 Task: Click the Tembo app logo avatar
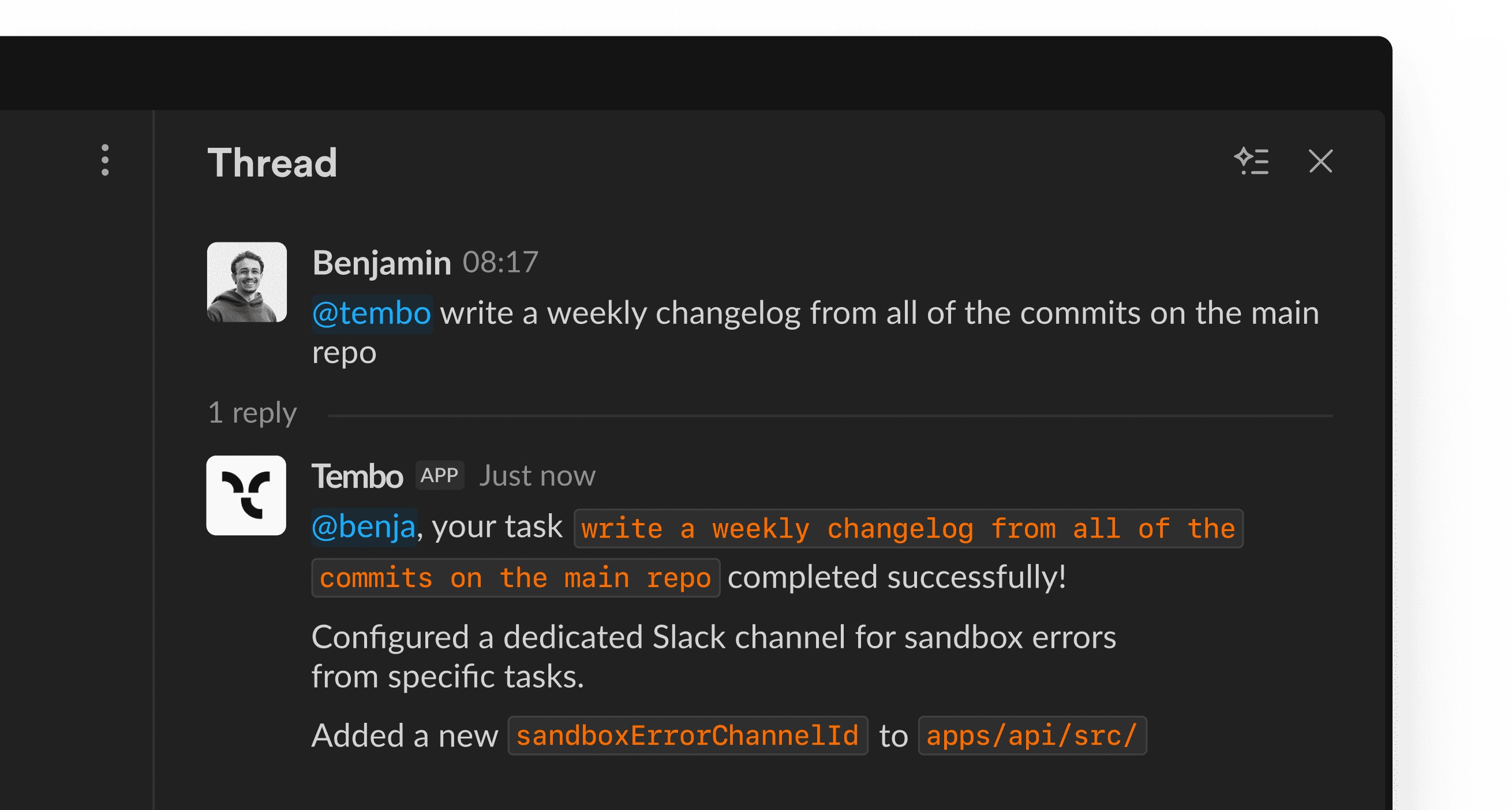246,495
